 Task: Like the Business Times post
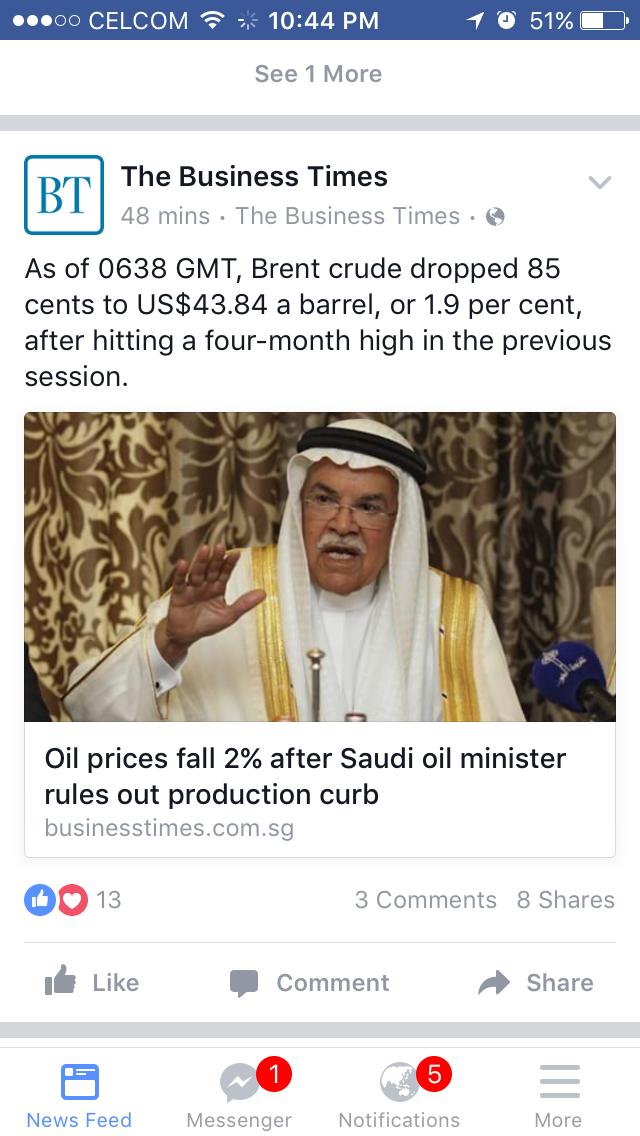92,983
